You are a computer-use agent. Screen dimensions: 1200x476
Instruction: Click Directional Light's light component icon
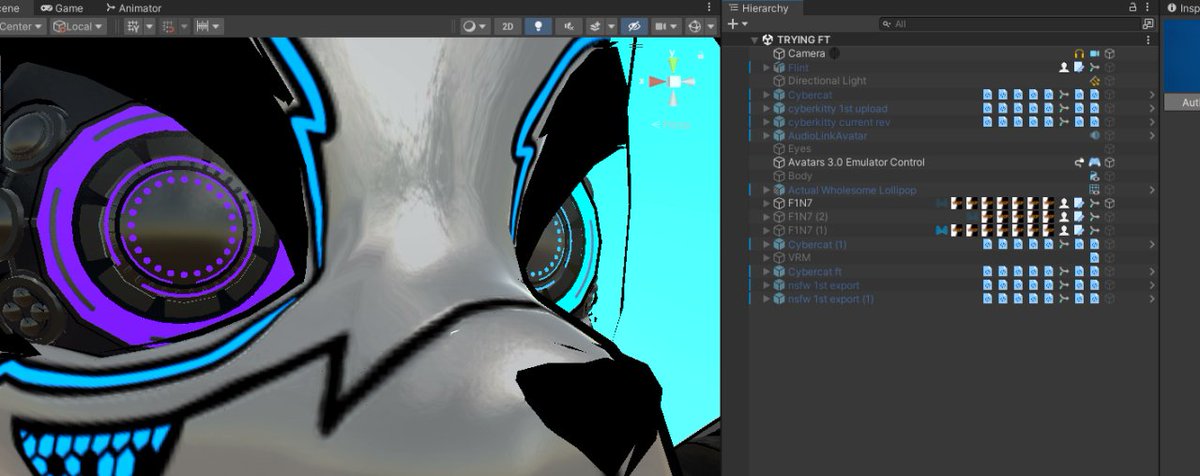coord(1094,81)
